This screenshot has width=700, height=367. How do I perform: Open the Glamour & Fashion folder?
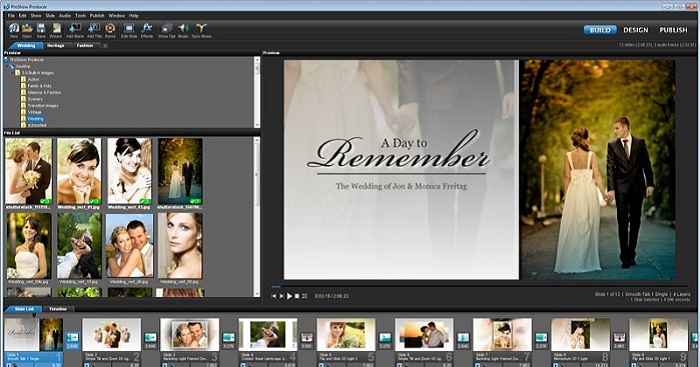point(44,92)
